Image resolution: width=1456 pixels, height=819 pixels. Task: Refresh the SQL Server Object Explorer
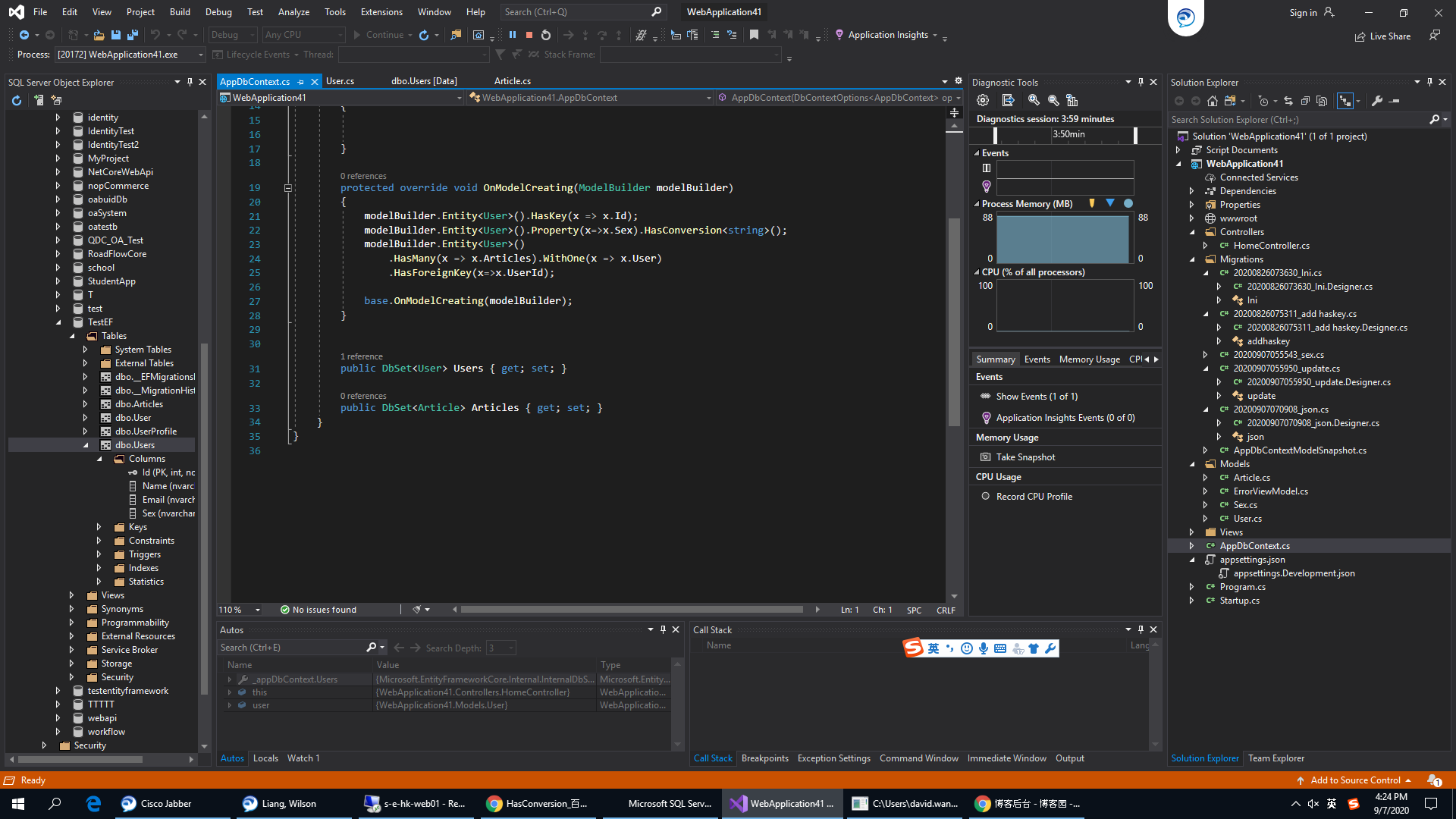17,100
